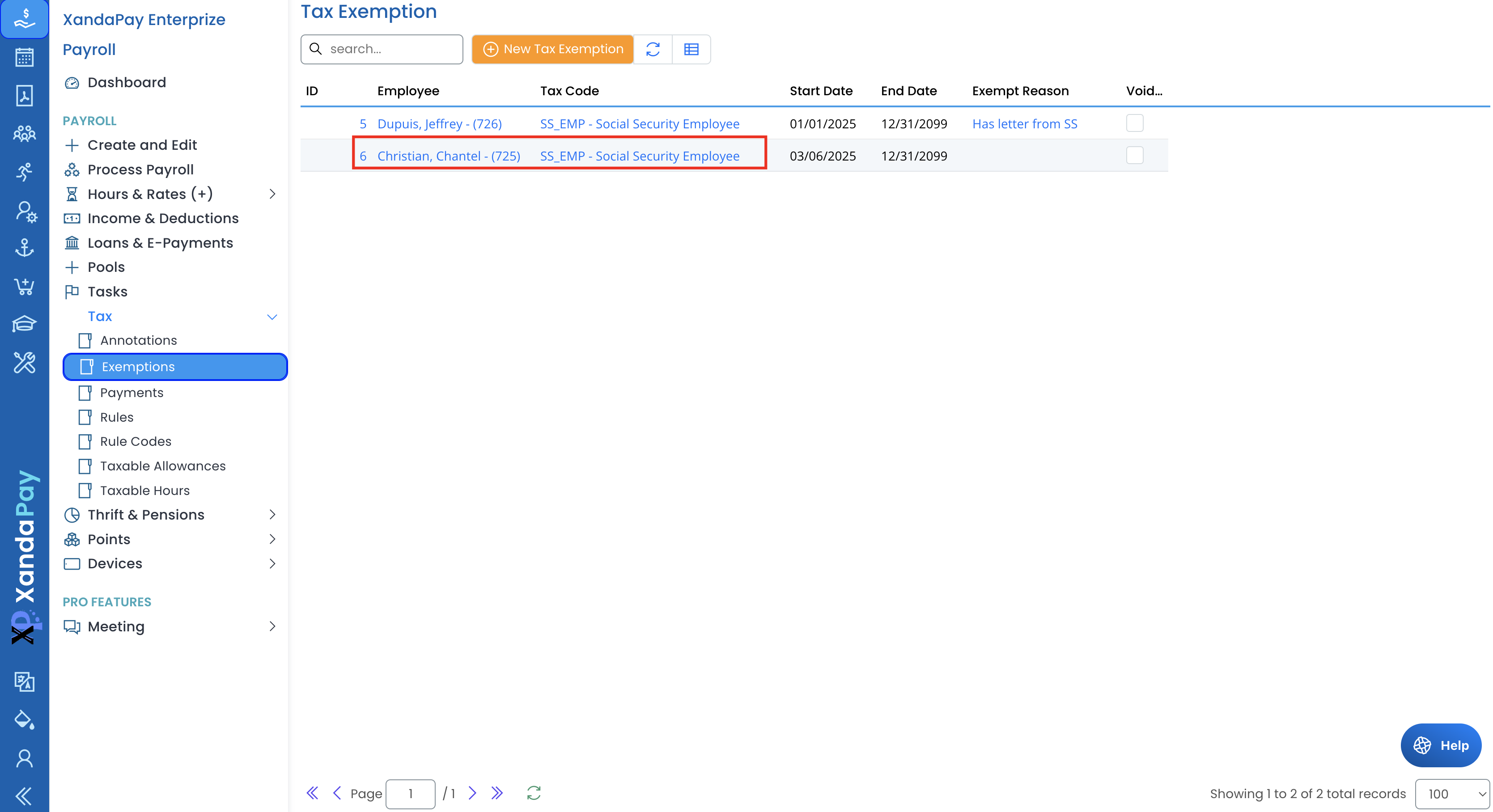Open the wrench tools icon in left rail
This screenshot has height=812, width=1493.
coord(24,362)
